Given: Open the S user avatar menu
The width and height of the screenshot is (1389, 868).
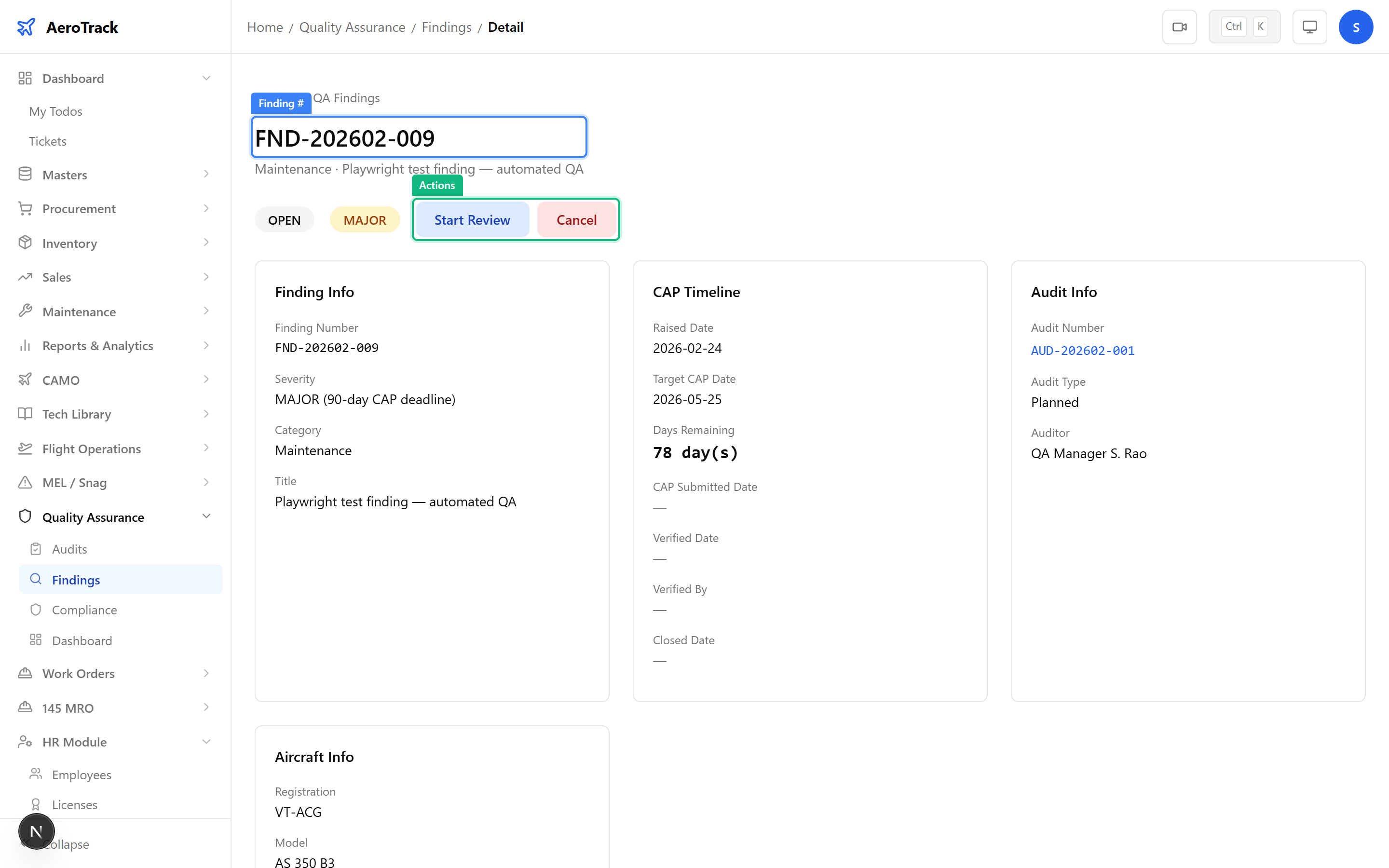Looking at the screenshot, I should pyautogui.click(x=1356, y=27).
